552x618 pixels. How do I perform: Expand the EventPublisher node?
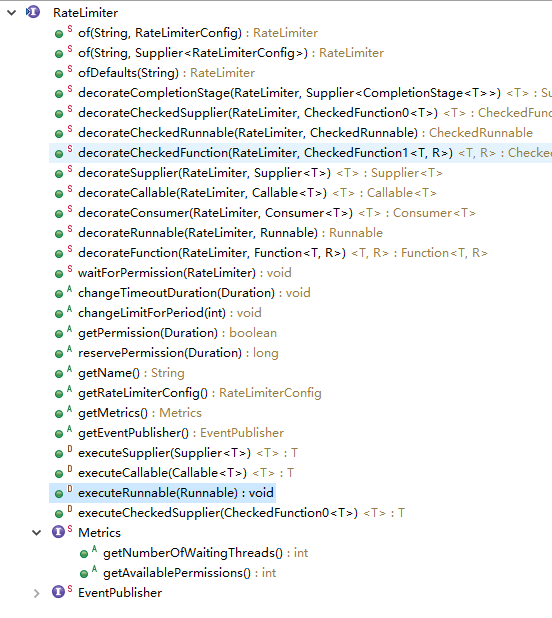click(37, 593)
